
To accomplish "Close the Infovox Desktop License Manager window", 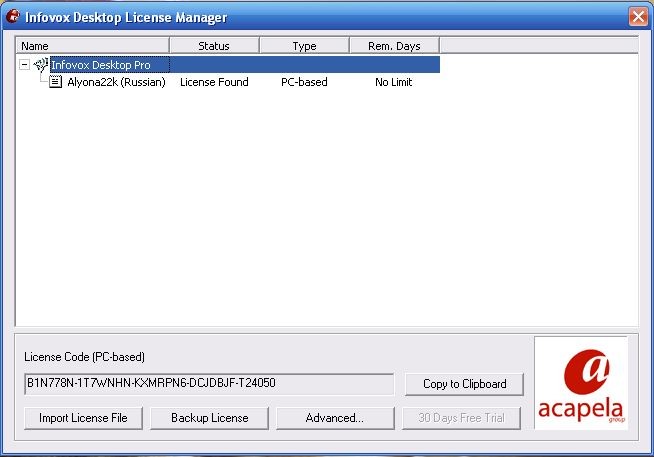I will point(638,17).
